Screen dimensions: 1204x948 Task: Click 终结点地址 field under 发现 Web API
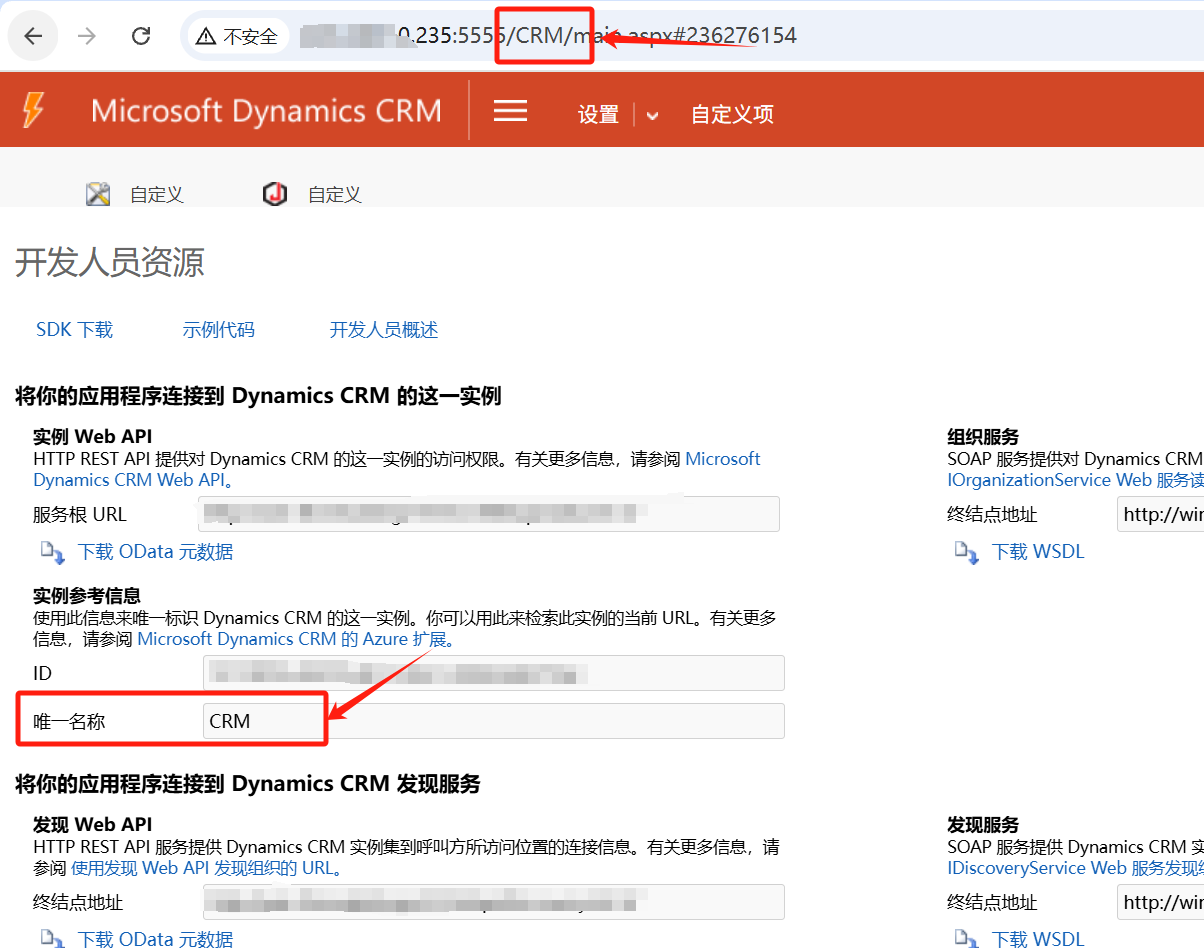tap(494, 902)
